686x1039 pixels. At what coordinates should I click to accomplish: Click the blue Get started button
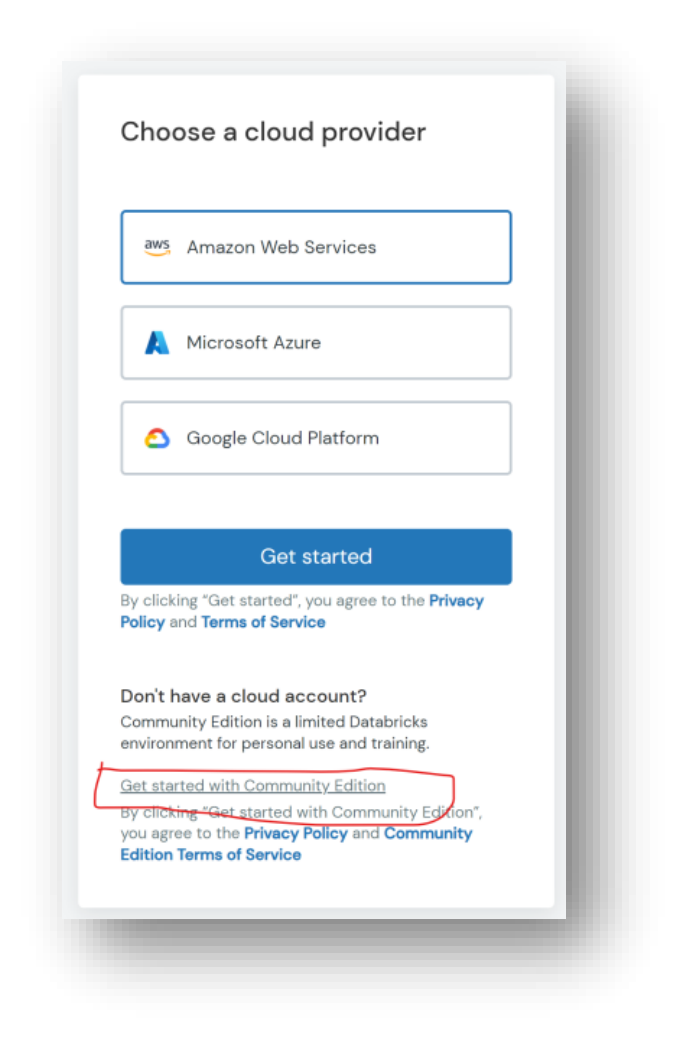coord(316,557)
